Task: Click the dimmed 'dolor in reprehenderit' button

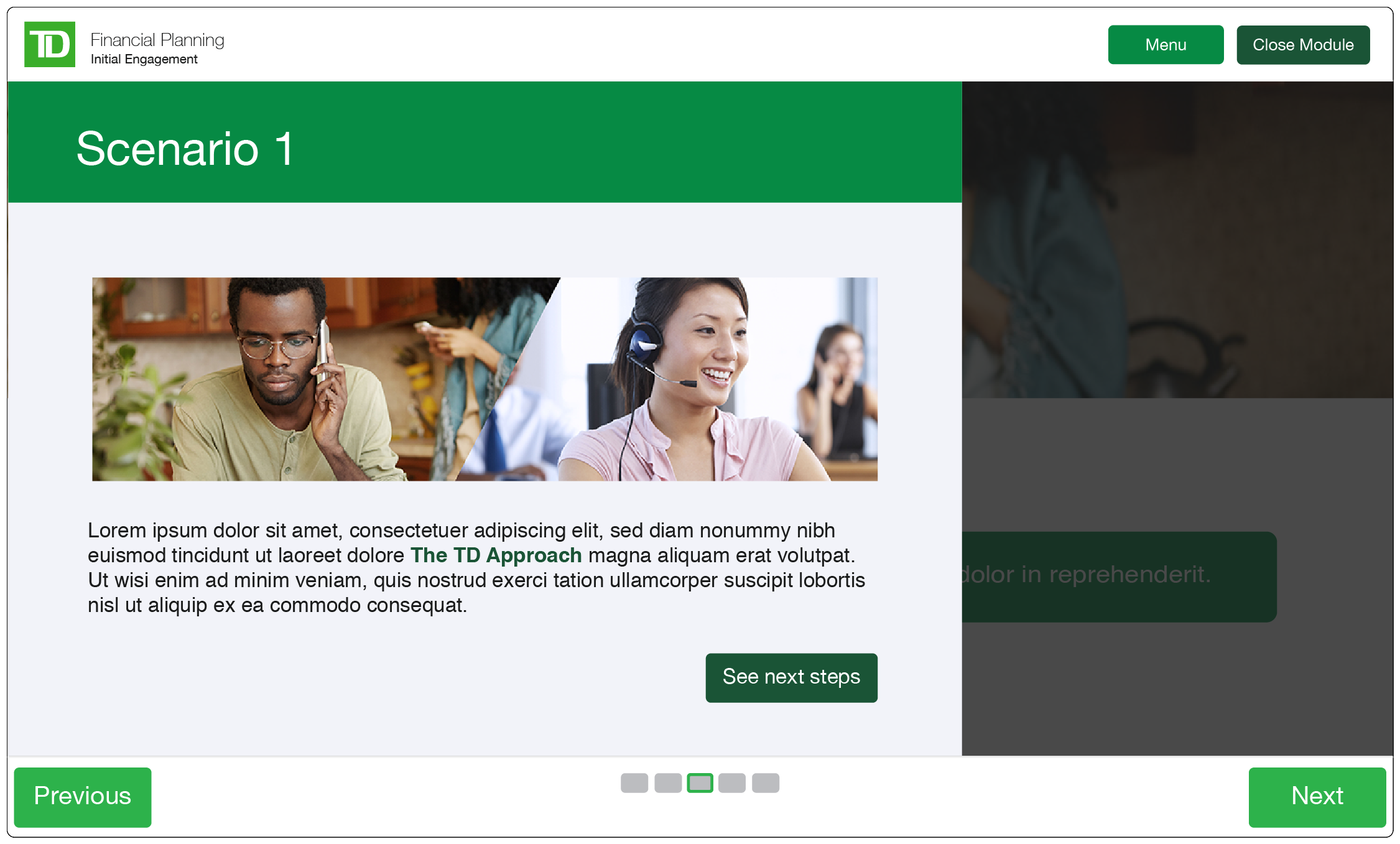Action: point(1119,577)
